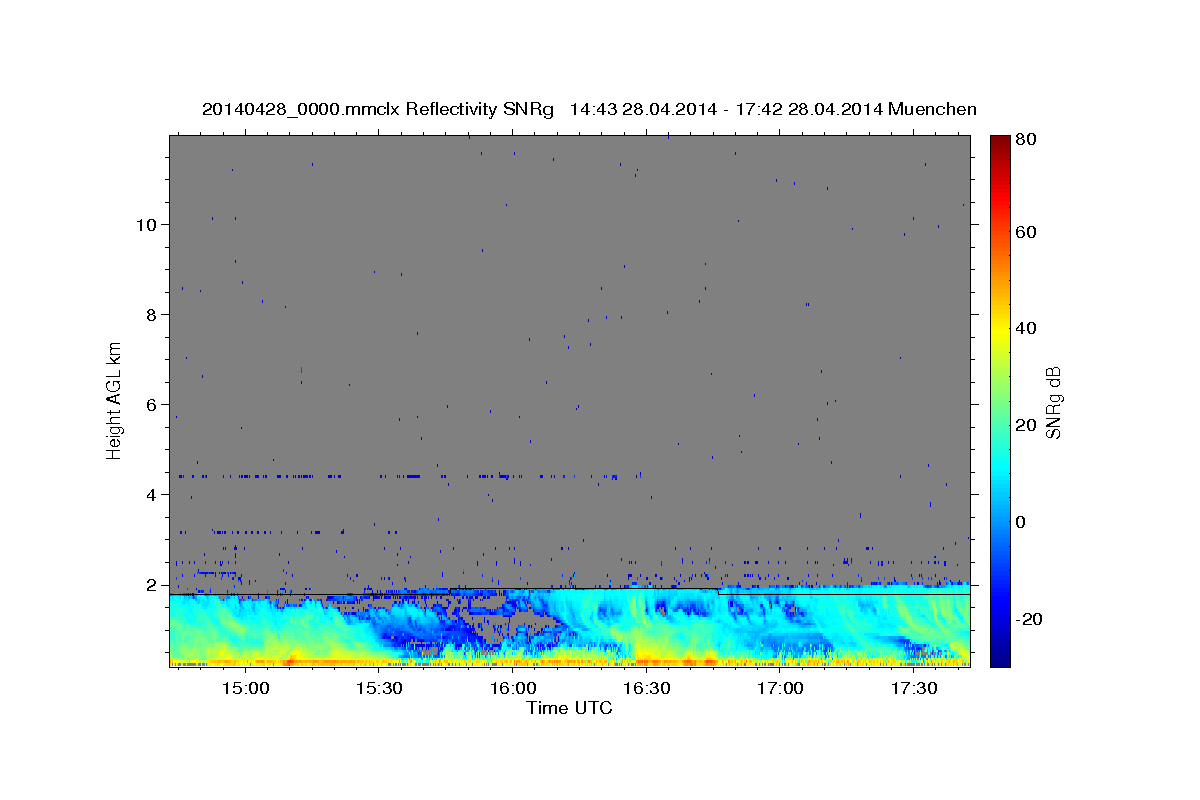Pick the dark blue bottom of the colorbar
The width and height of the screenshot is (1200, 800).
coord(1000,660)
